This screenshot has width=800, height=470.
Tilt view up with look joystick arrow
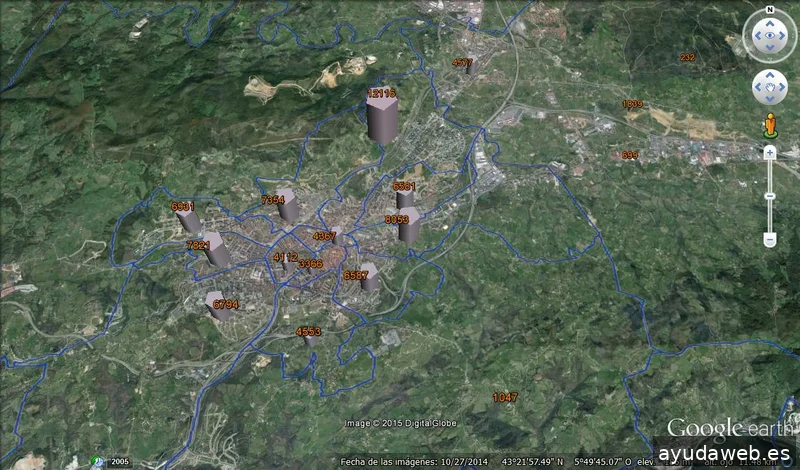(x=770, y=23)
